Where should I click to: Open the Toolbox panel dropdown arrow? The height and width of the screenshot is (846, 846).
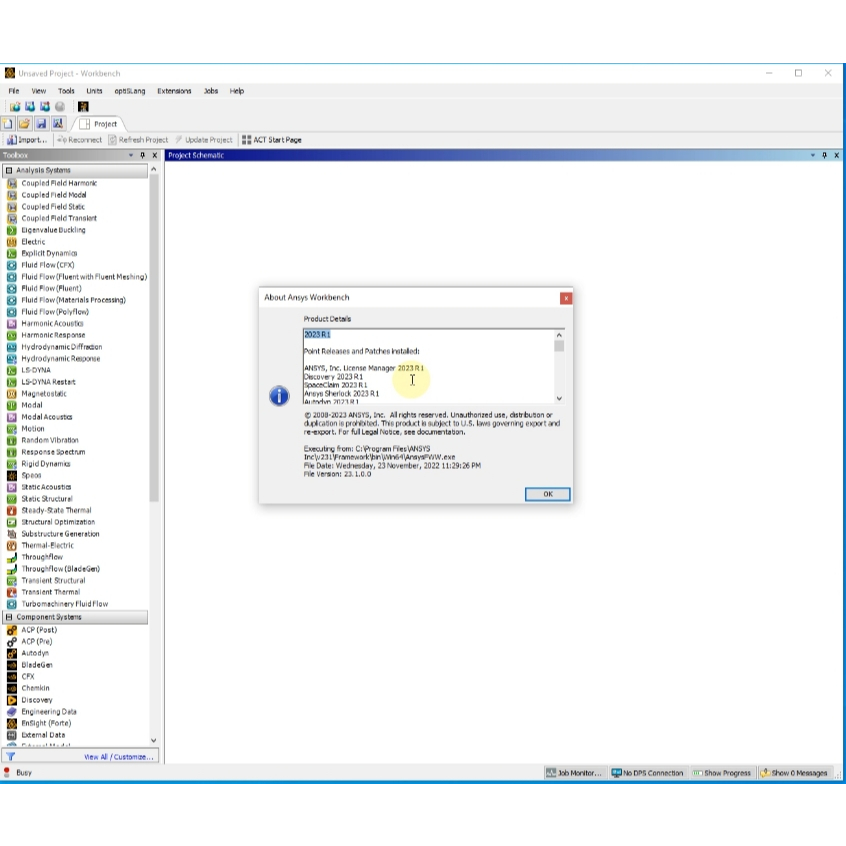coord(131,155)
